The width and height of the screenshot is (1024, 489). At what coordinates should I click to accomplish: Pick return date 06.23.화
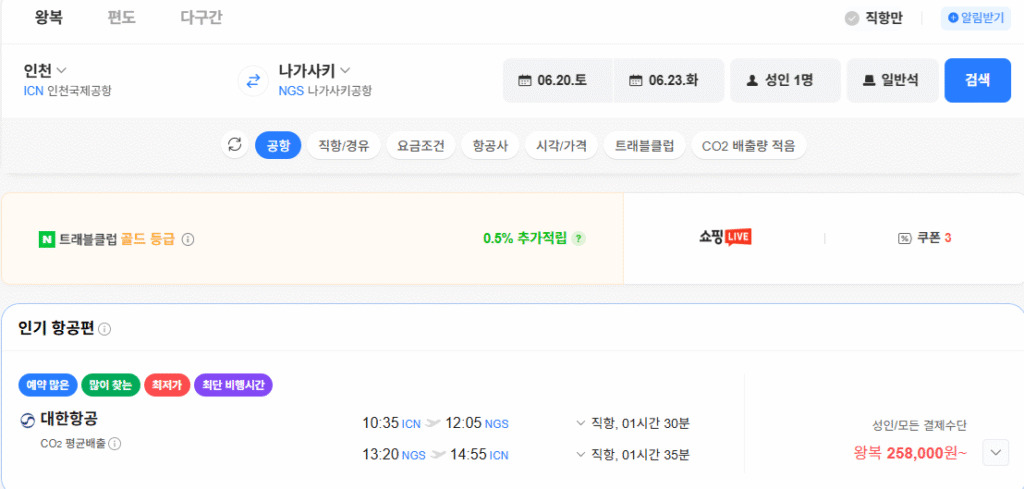pyautogui.click(x=669, y=80)
